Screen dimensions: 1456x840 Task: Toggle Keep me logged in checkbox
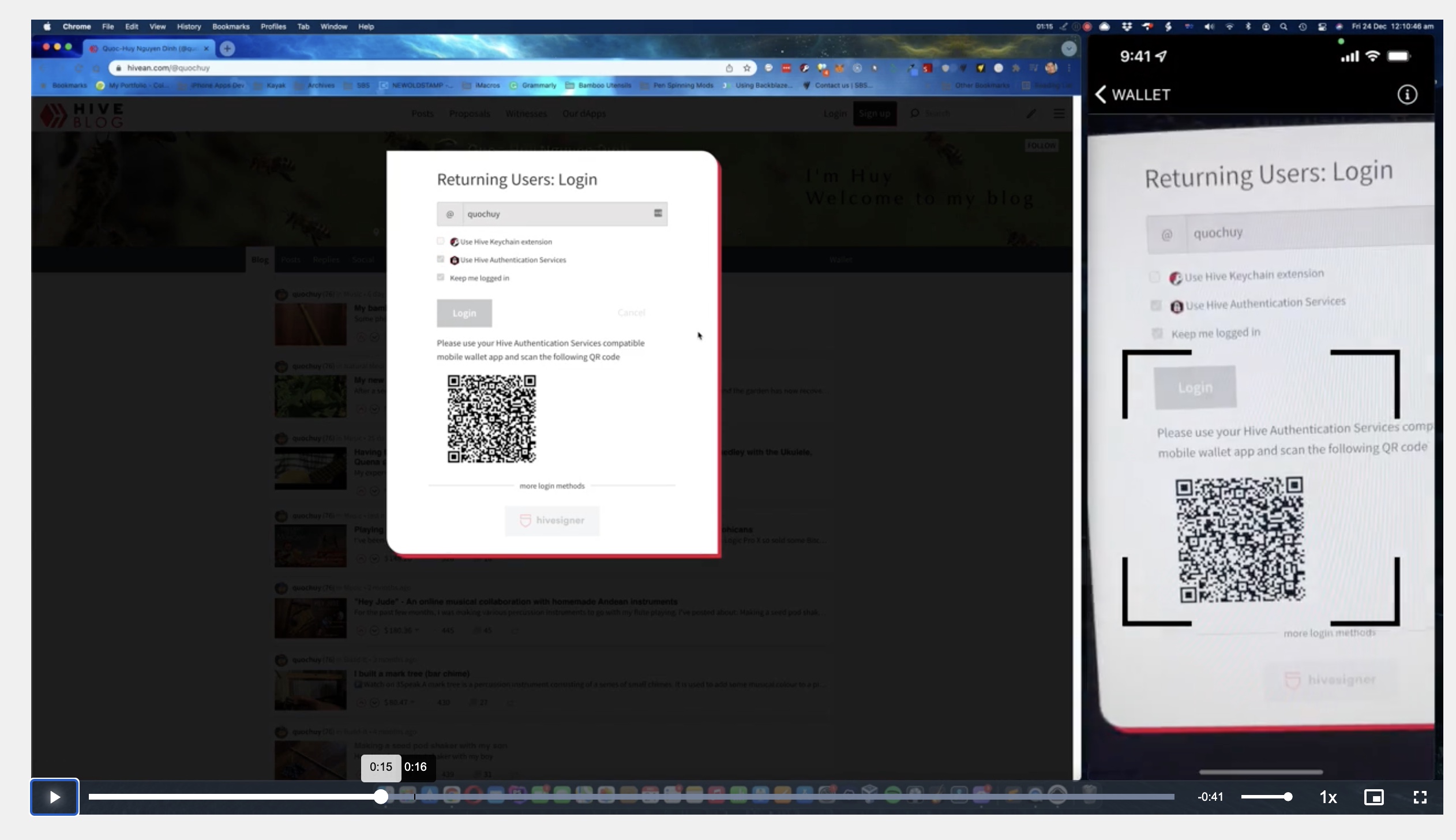pos(441,277)
